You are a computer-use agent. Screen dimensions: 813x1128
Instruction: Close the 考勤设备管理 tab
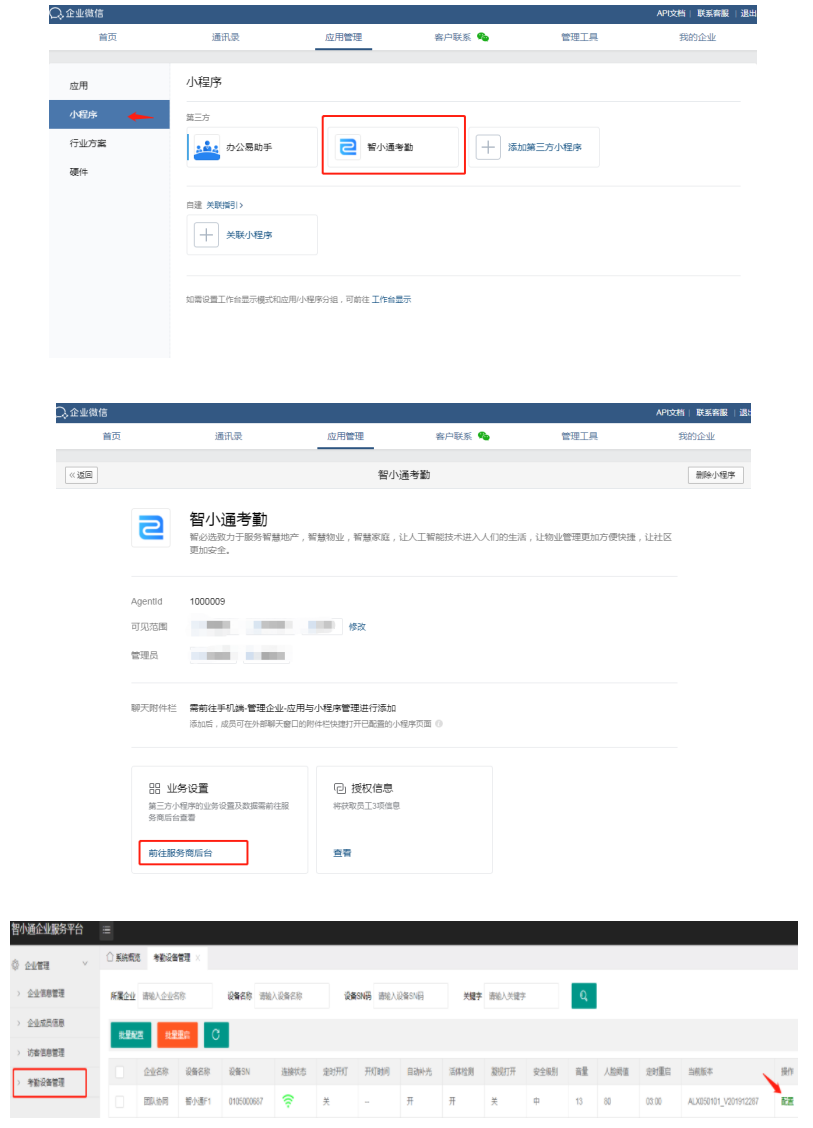[x=198, y=958]
